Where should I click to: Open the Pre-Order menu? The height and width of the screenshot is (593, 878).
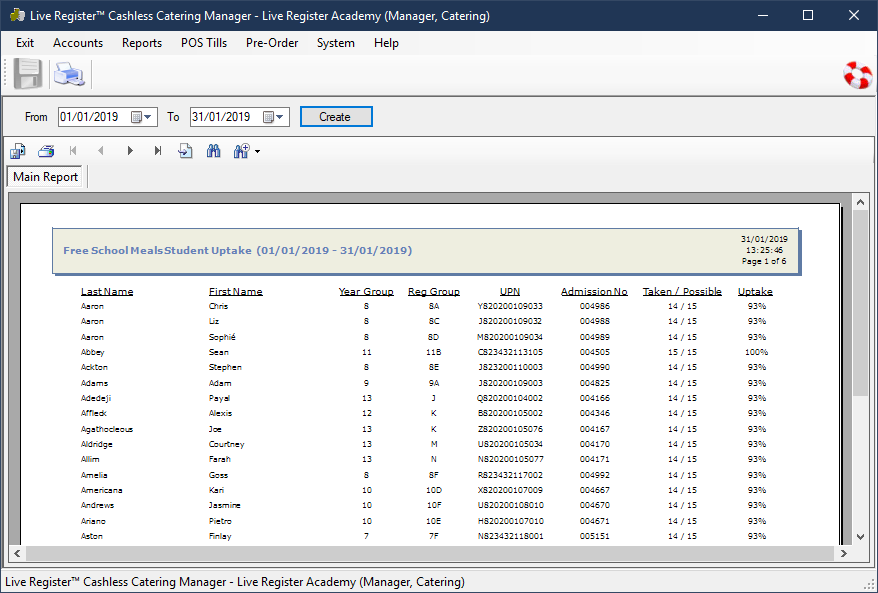272,43
